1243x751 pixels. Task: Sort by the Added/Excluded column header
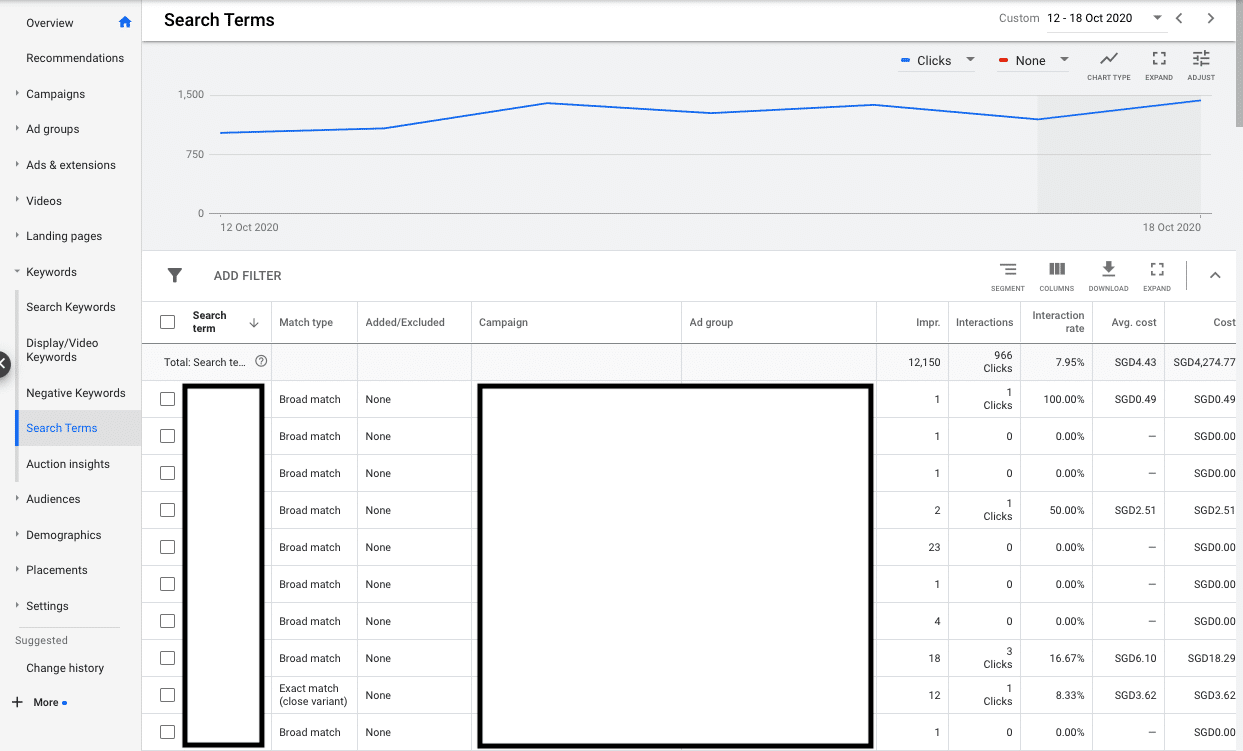405,323
